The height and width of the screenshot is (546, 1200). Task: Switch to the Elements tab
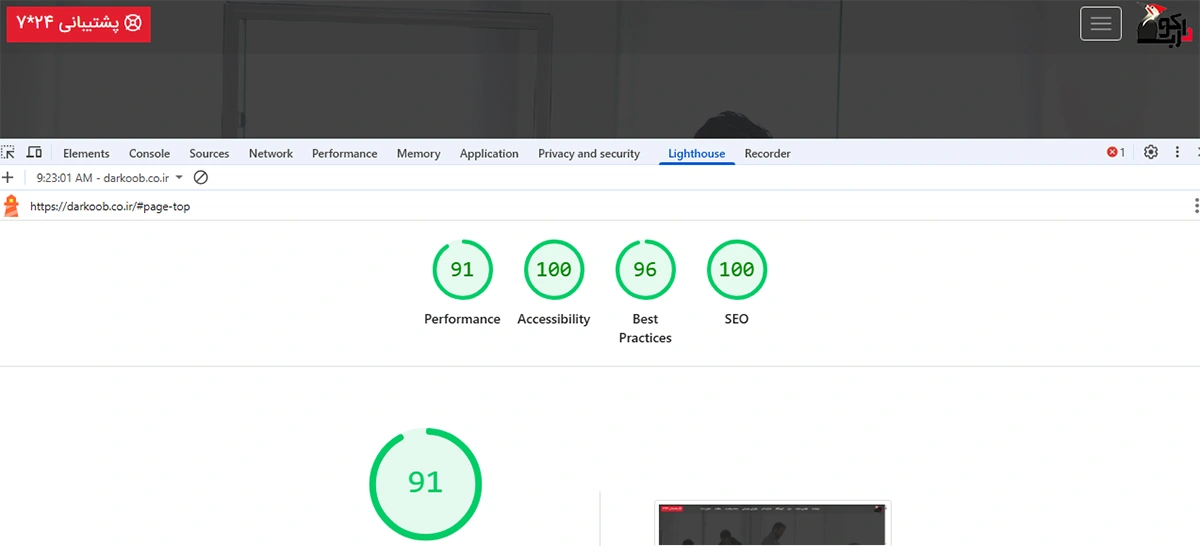[x=86, y=154]
